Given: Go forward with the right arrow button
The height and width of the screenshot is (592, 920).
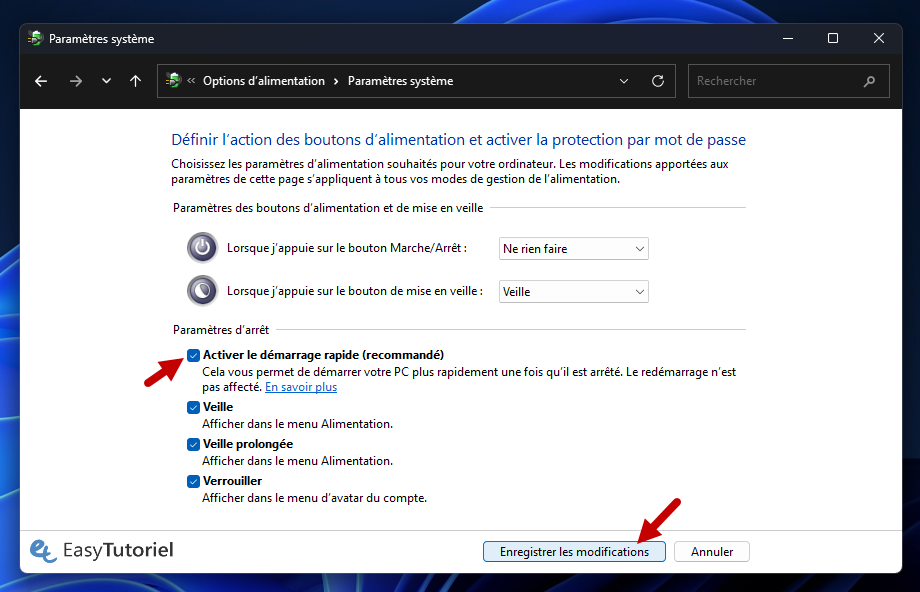Looking at the screenshot, I should point(76,81).
